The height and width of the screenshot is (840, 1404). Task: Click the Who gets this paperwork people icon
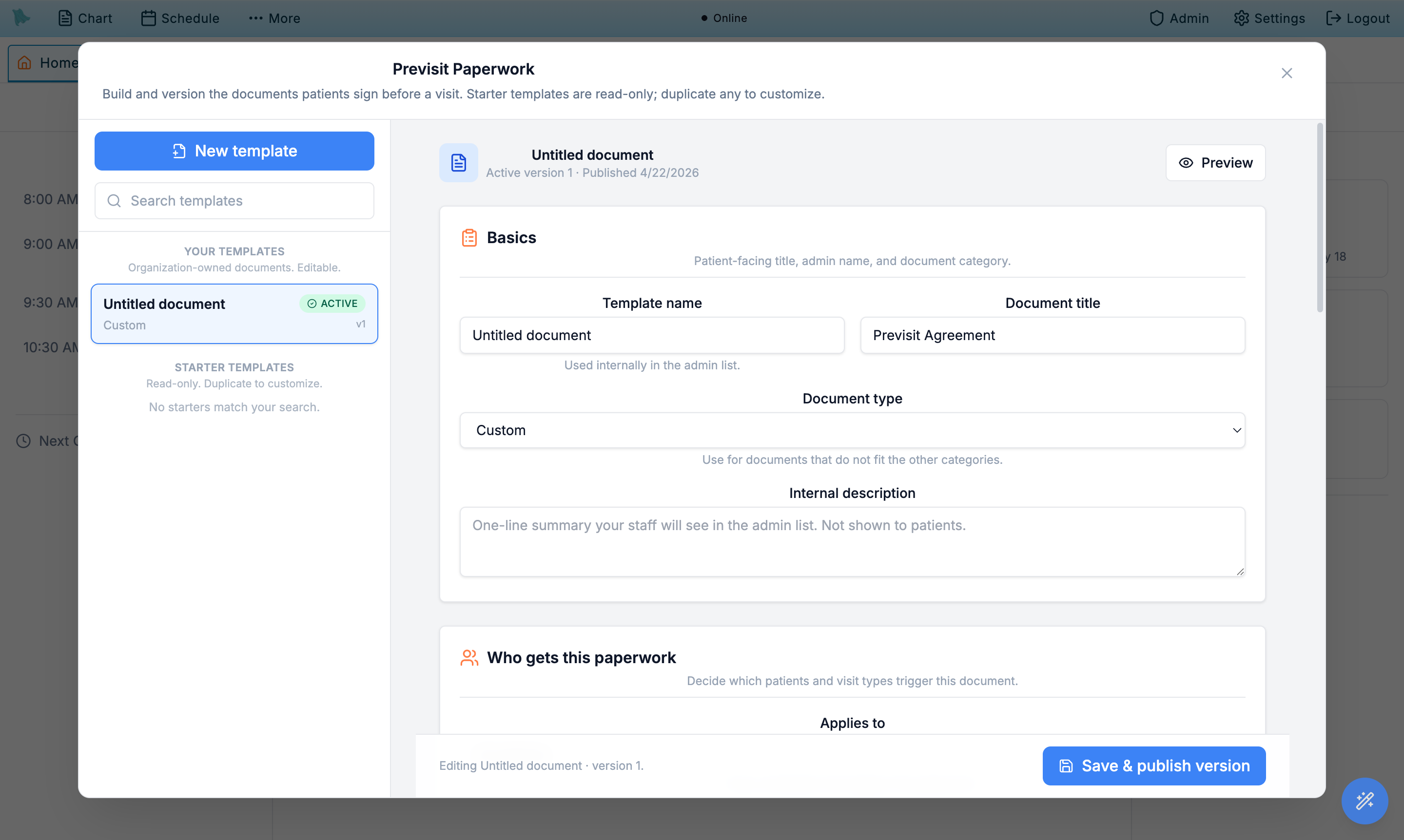(x=469, y=658)
